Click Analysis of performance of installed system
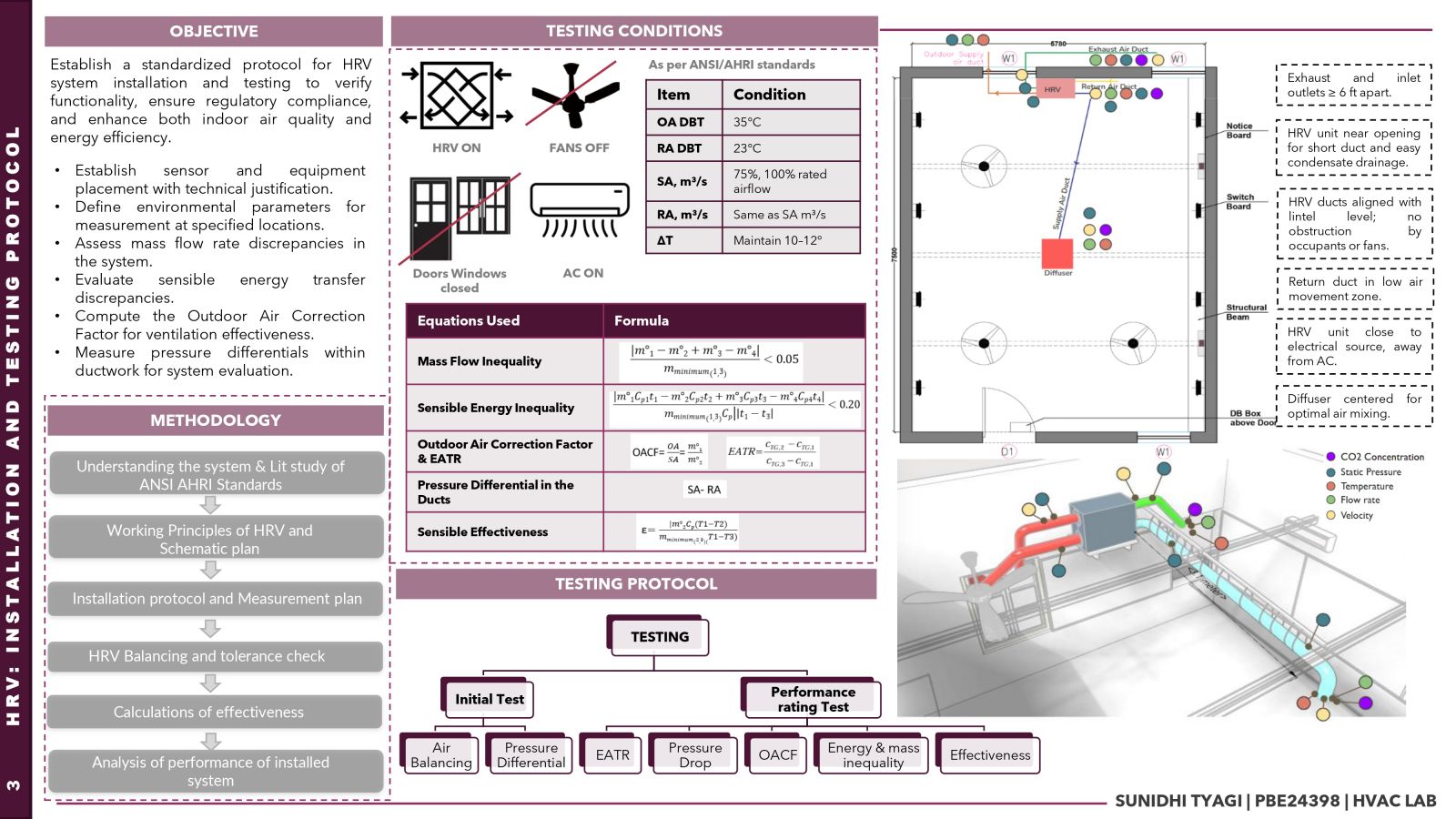 pos(216,771)
